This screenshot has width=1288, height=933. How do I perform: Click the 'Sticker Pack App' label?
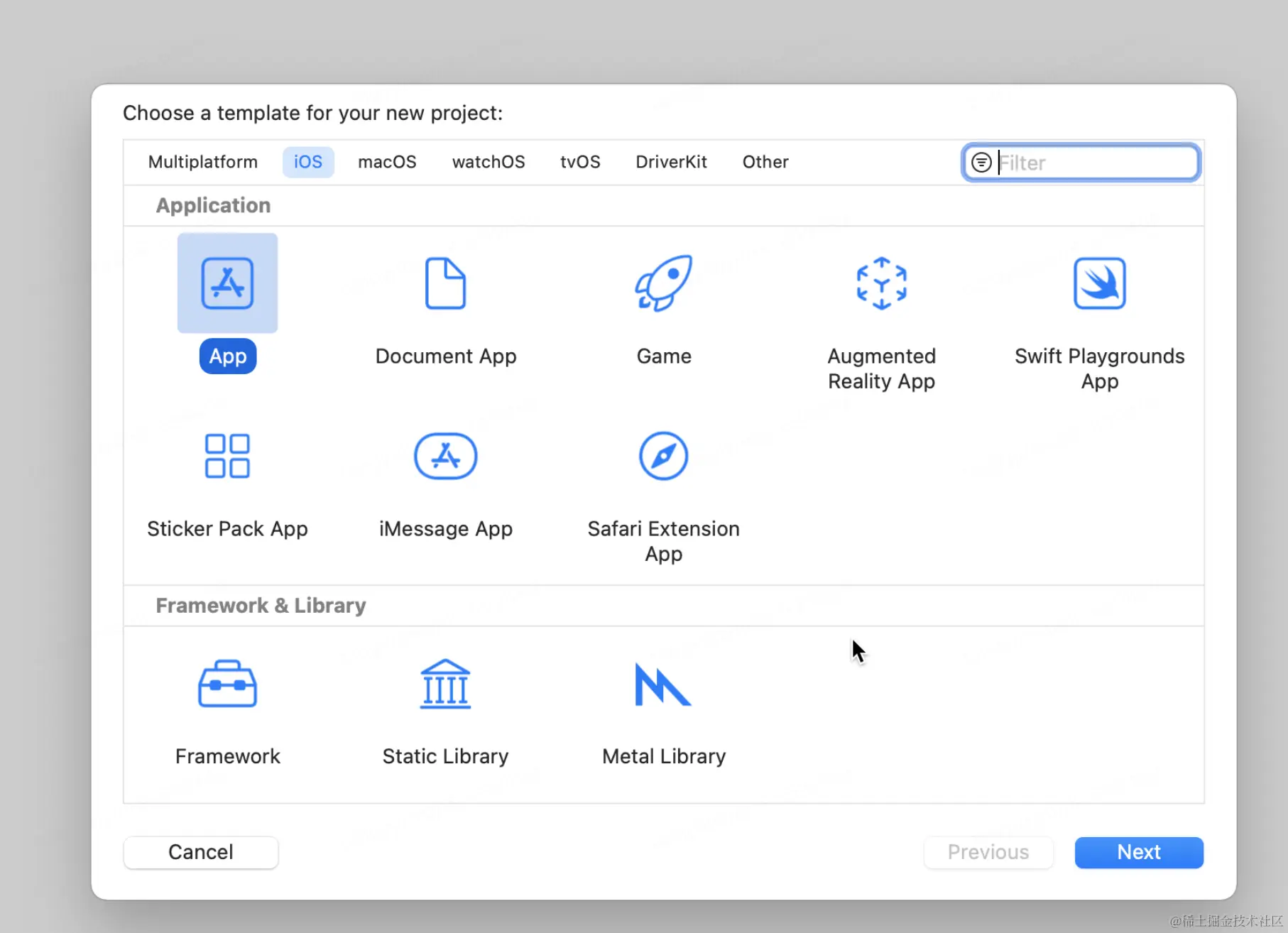(227, 529)
